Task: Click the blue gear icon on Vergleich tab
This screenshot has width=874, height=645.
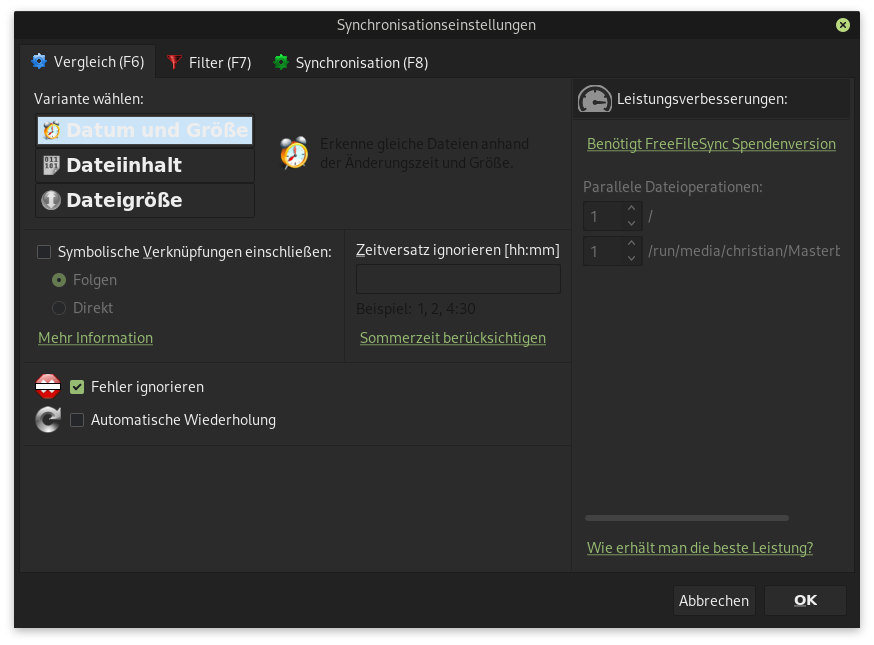Action: pyautogui.click(x=39, y=61)
